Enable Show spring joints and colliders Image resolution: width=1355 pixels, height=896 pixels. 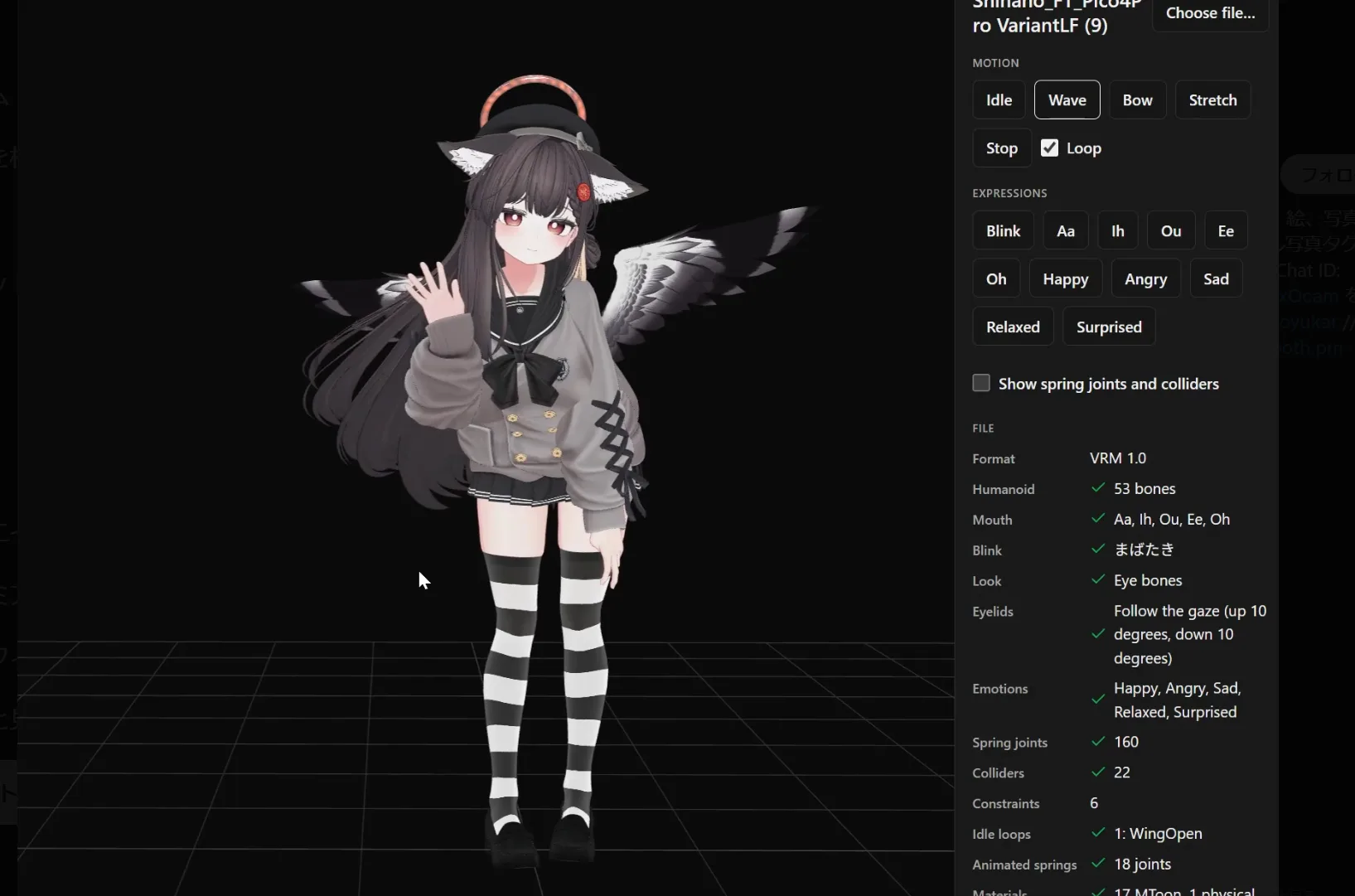pos(981,383)
